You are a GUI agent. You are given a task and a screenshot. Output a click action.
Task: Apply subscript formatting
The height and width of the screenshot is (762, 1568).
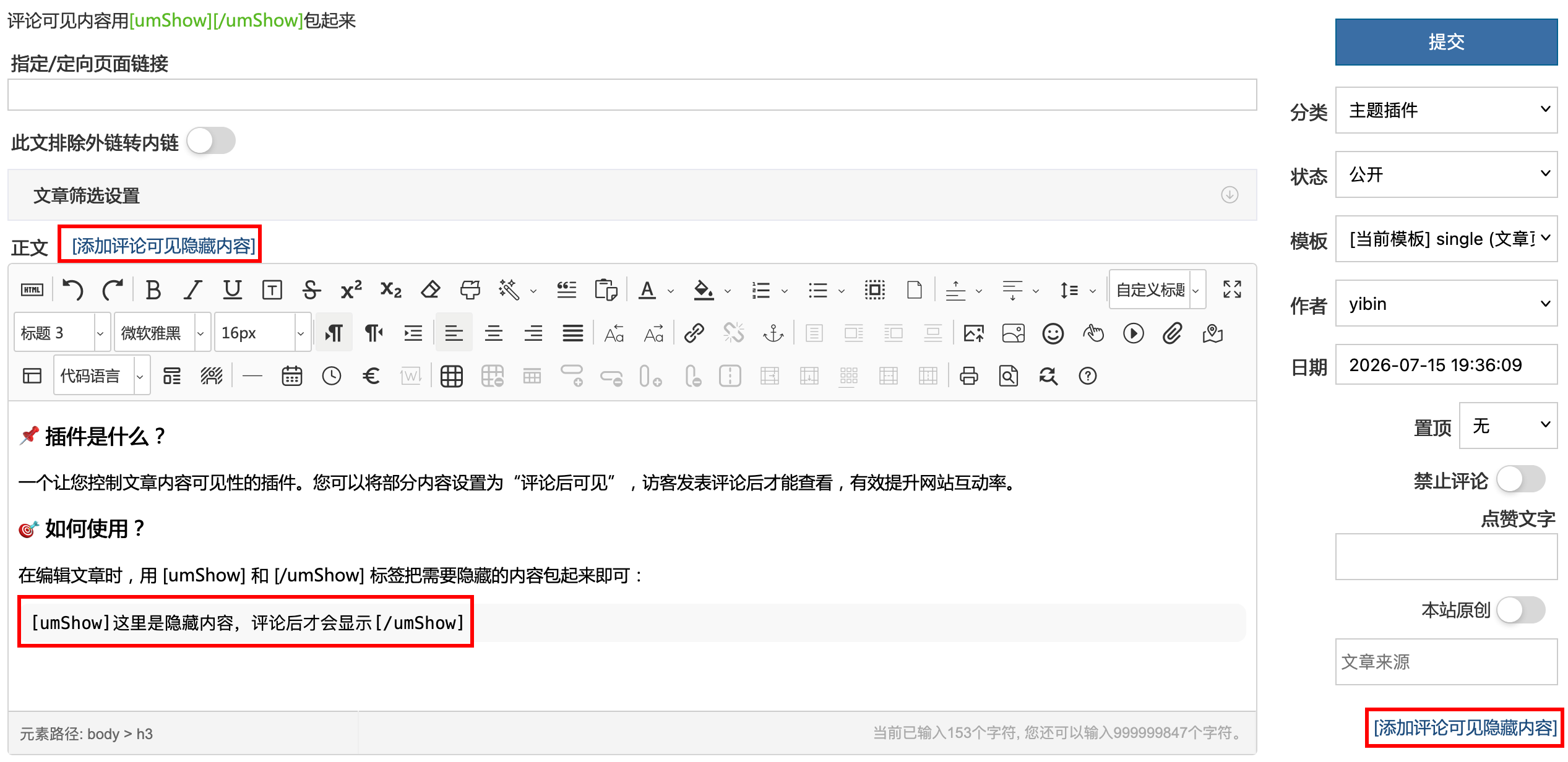(x=390, y=289)
